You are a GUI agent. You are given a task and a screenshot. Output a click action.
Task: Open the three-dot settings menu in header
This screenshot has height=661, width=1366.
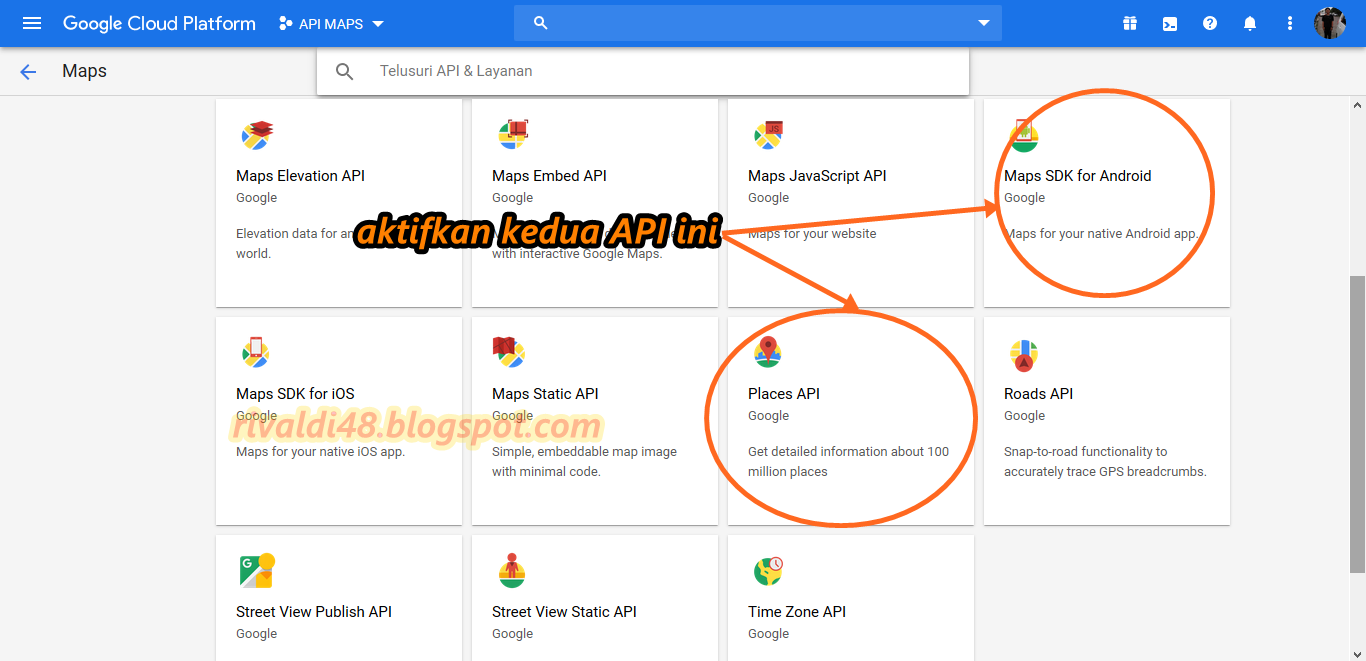coord(1290,23)
